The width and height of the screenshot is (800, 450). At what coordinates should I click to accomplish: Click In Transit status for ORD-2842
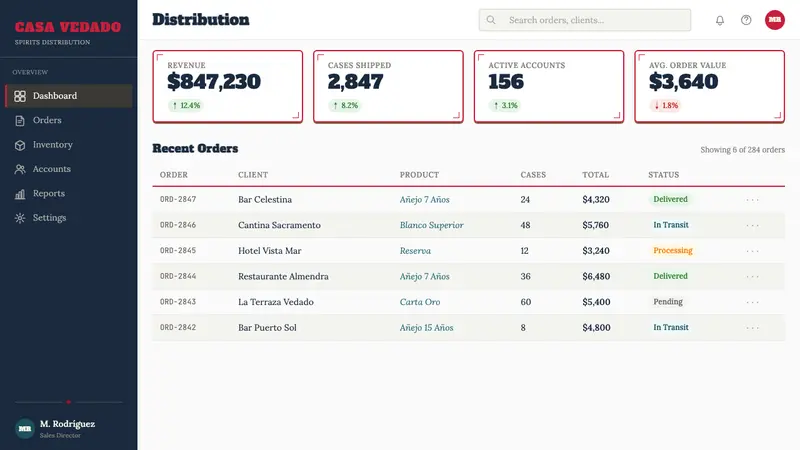671,327
